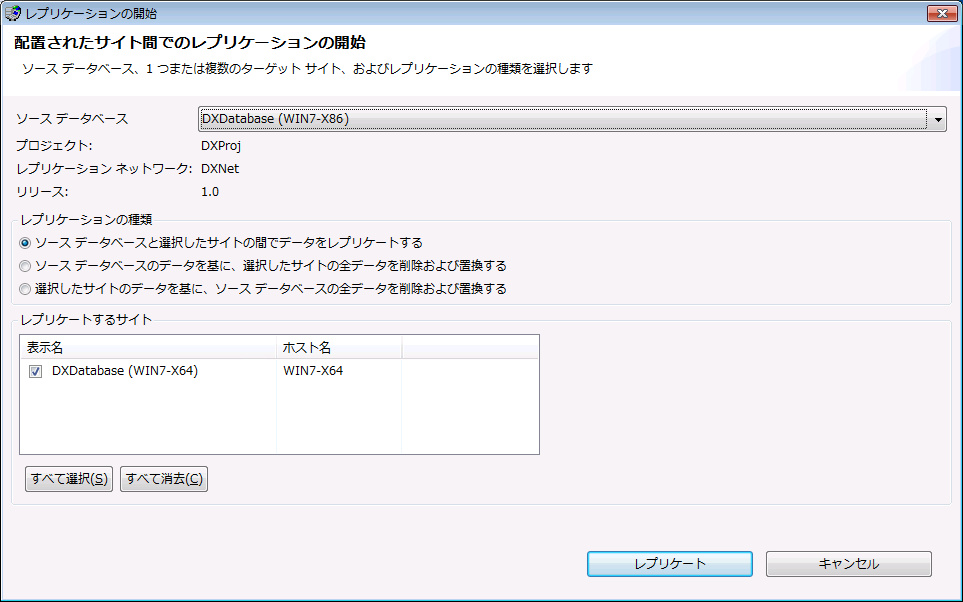Click the WIN7-X64 host name cell

tap(313, 371)
